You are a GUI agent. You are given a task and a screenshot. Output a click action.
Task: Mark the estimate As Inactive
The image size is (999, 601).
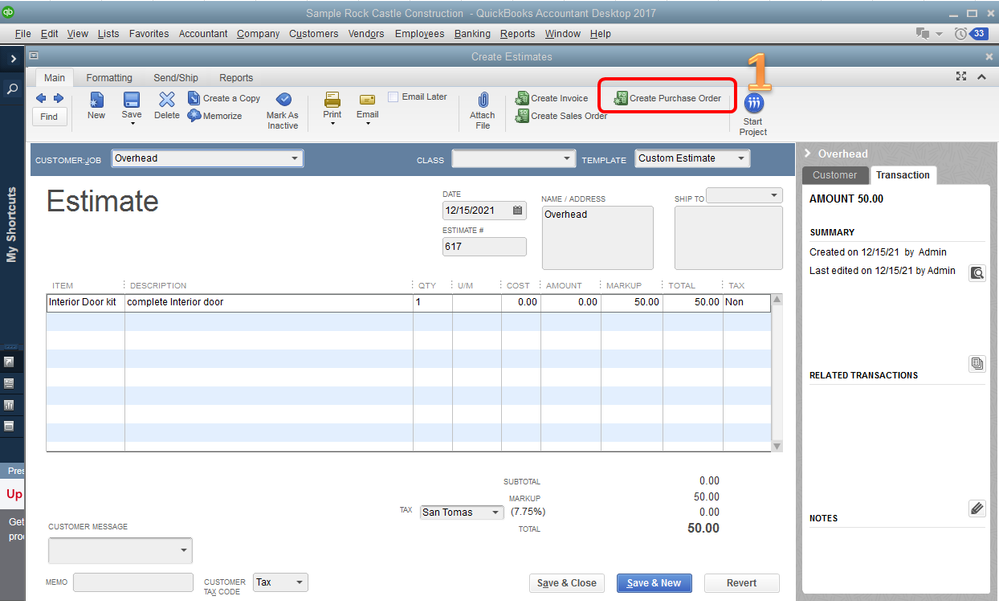pos(282,111)
